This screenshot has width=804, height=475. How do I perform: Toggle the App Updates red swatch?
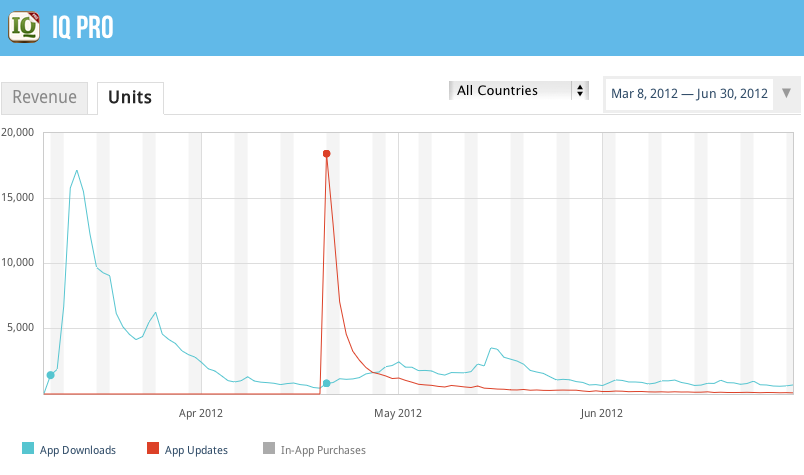click(x=152, y=450)
